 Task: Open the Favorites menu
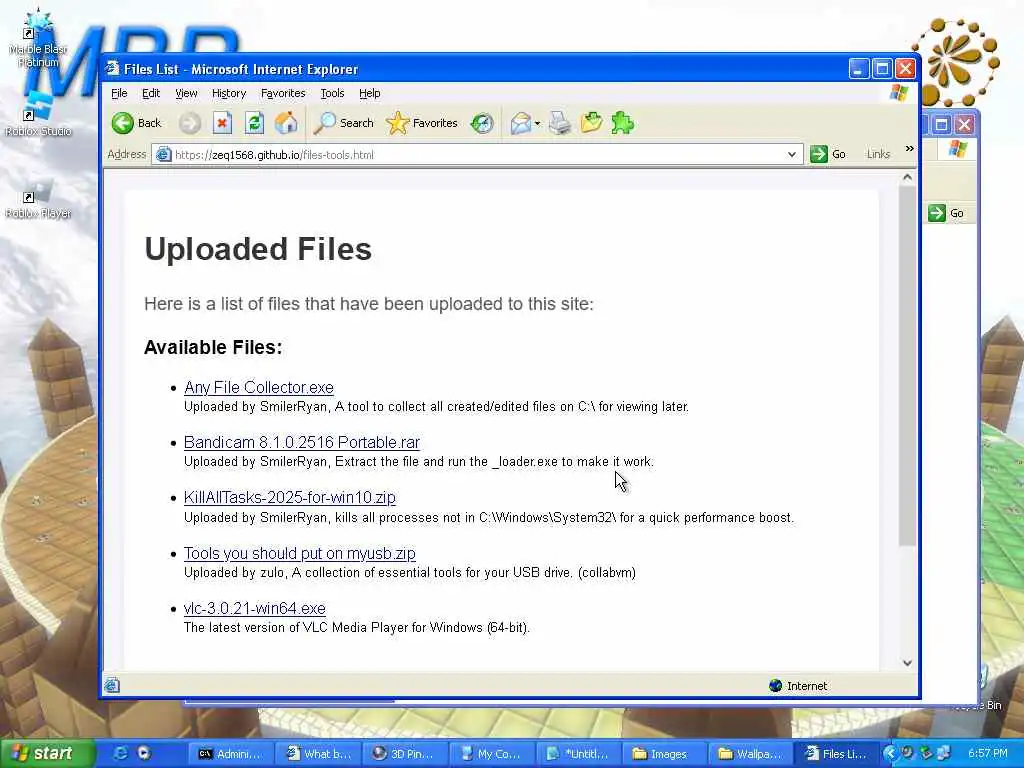pos(283,93)
